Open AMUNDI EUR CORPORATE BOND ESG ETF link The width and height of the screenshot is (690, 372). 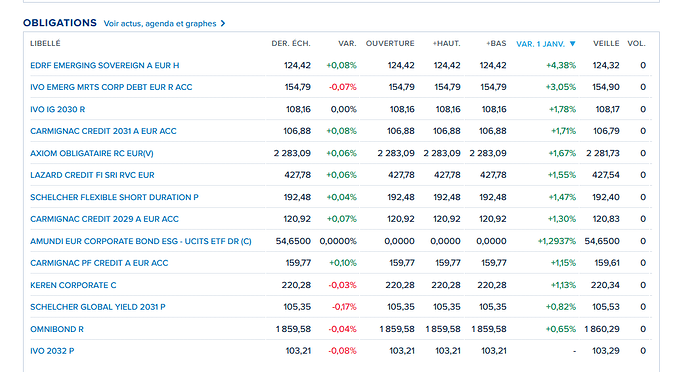pyautogui.click(x=141, y=241)
